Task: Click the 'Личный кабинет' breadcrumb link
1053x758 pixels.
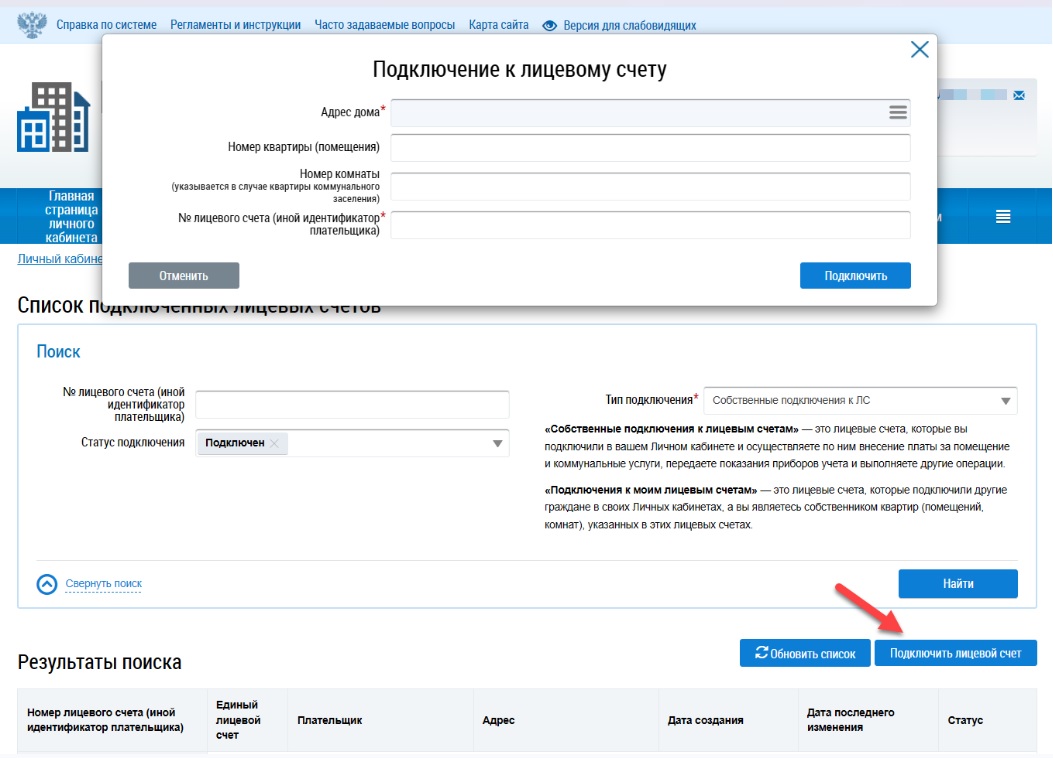Action: tap(60, 259)
